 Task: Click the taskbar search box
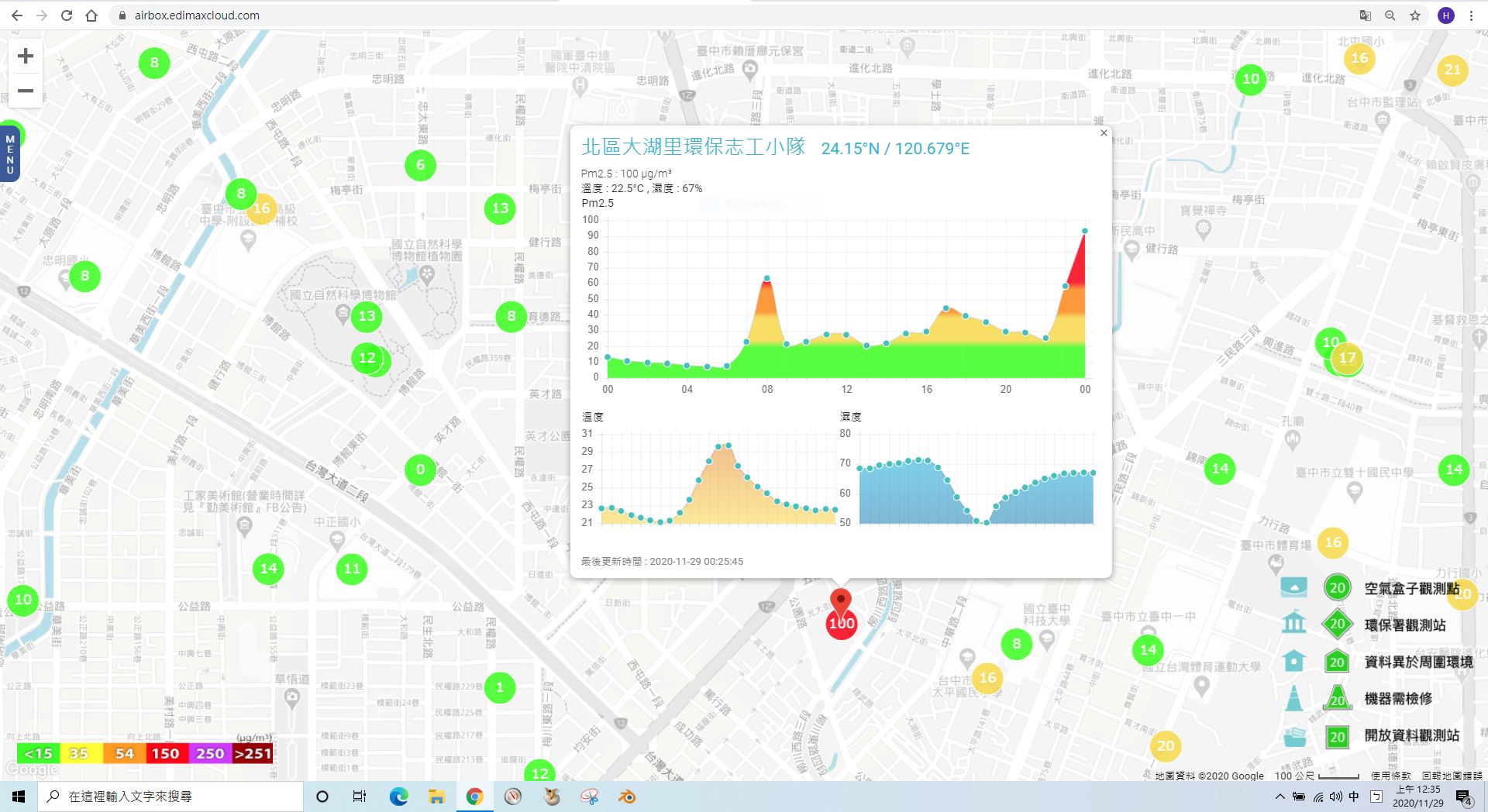(x=171, y=797)
